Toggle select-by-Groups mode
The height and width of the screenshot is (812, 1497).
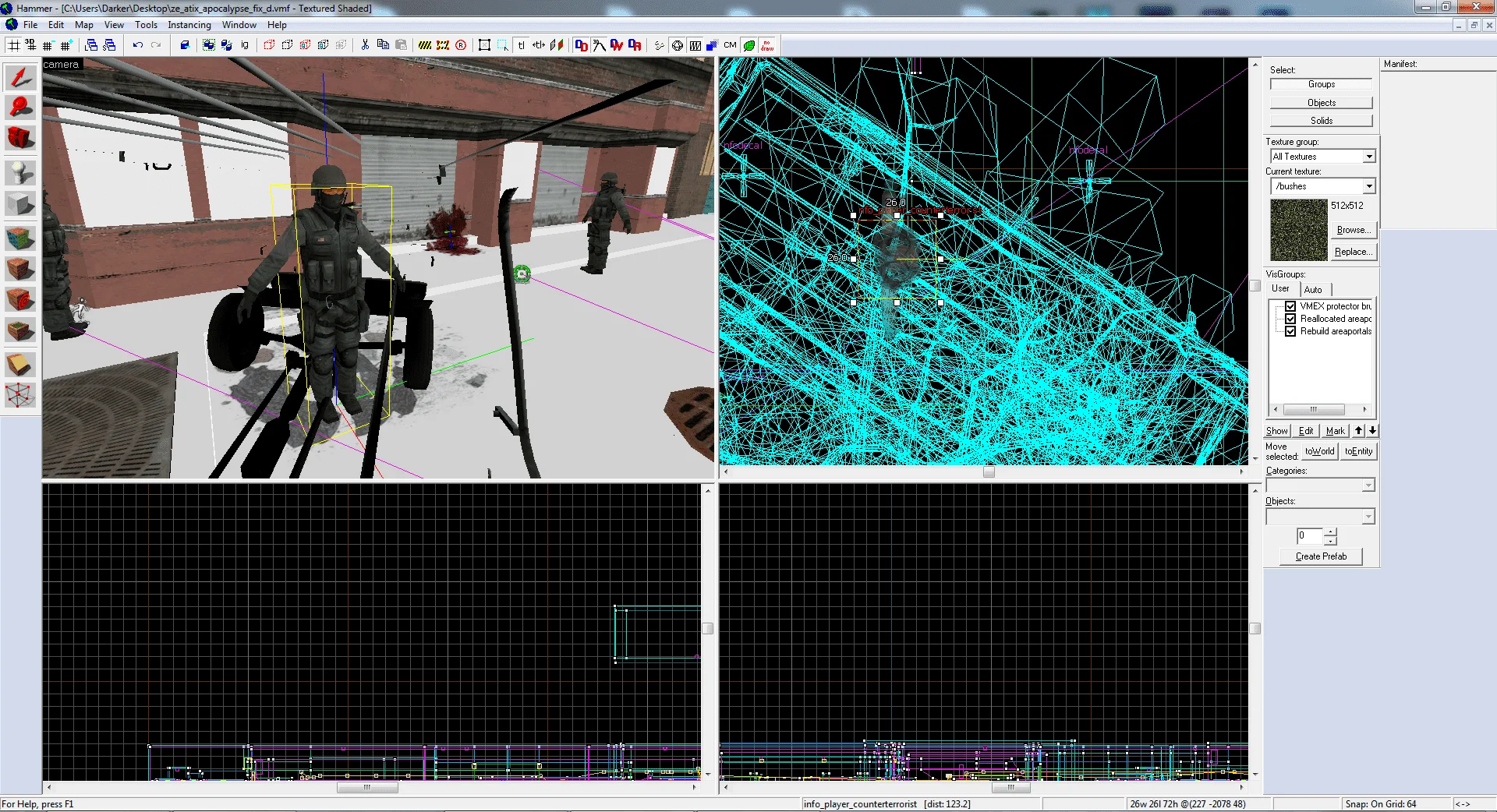coord(1321,84)
